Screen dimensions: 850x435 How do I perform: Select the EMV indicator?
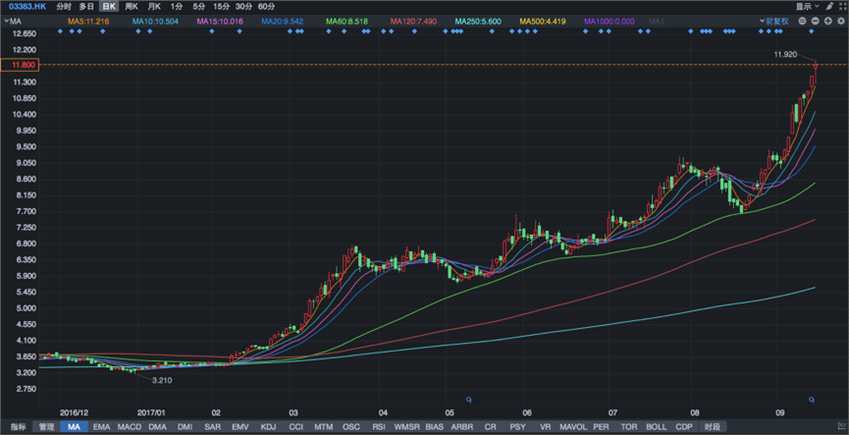240,427
